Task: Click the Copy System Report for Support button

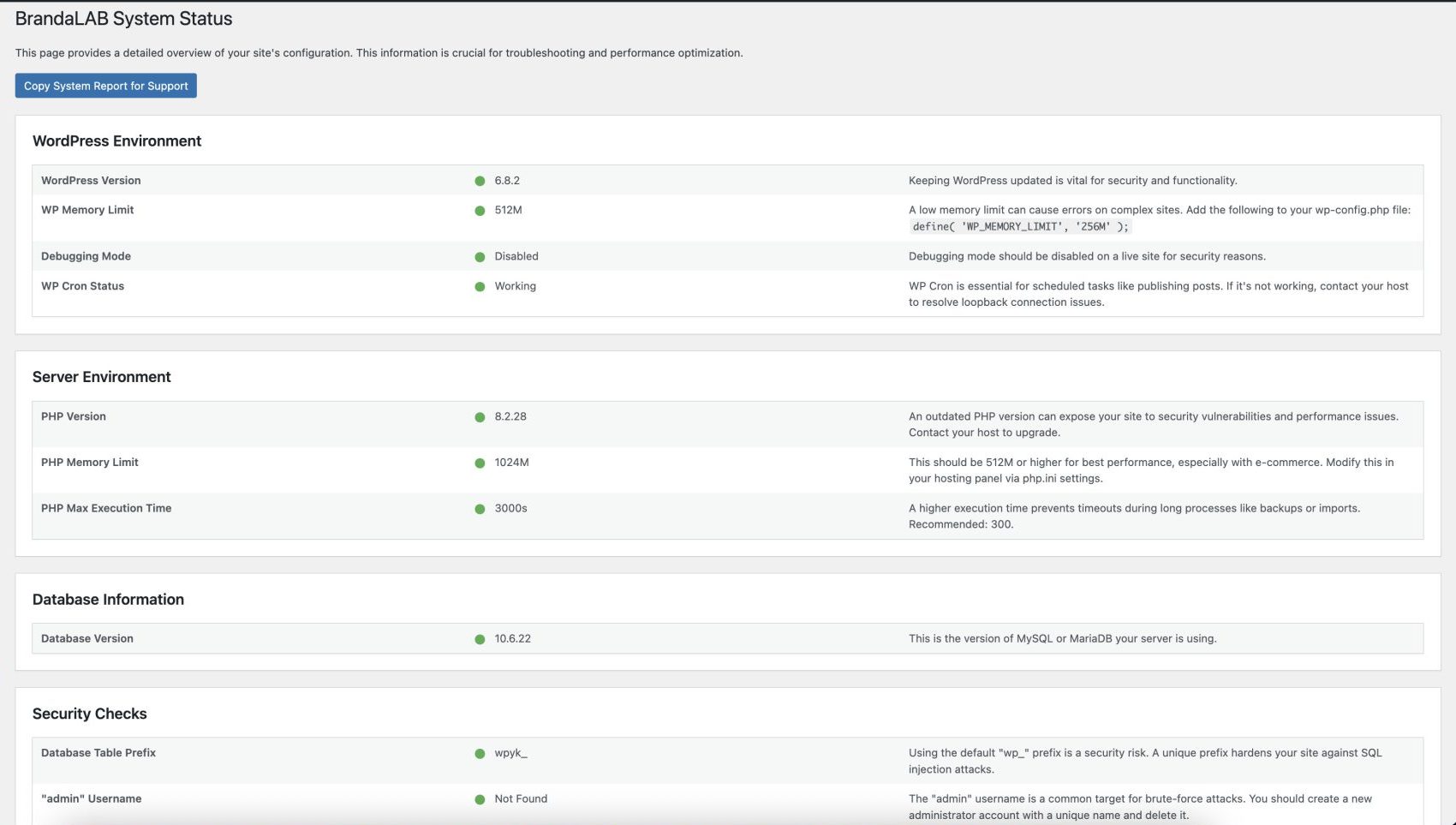Action: (105, 86)
